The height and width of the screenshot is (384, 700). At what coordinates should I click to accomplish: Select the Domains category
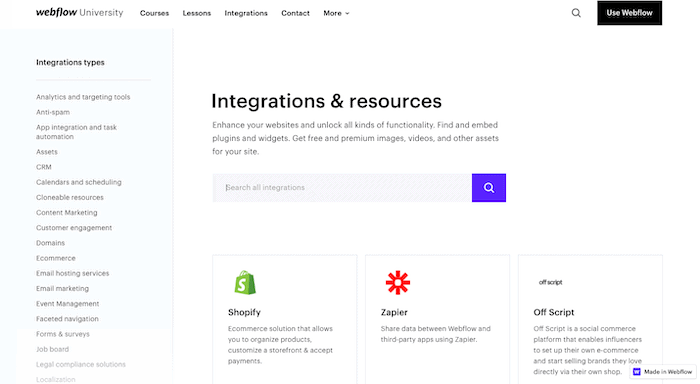click(50, 243)
